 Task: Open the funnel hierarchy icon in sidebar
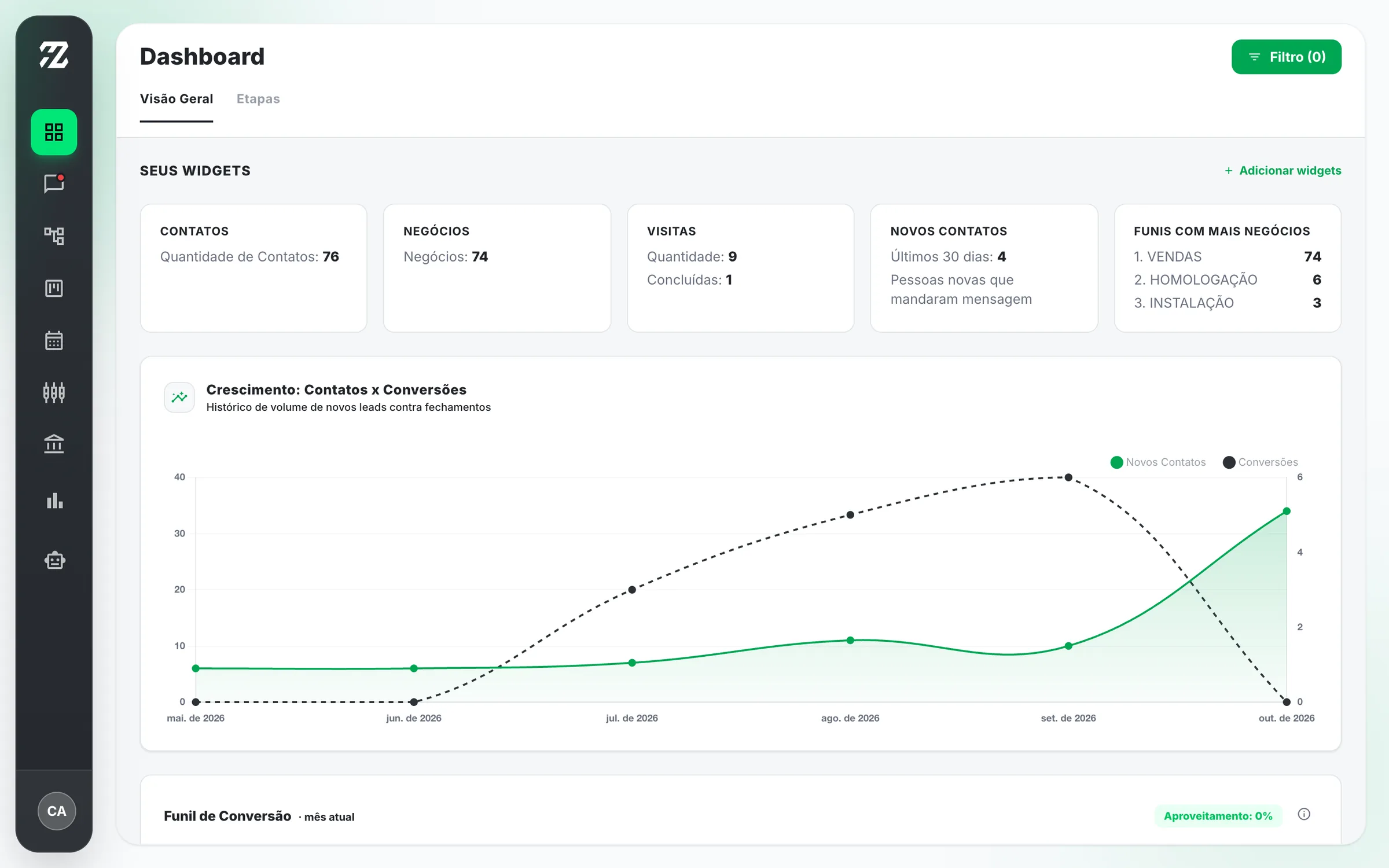[x=54, y=236]
